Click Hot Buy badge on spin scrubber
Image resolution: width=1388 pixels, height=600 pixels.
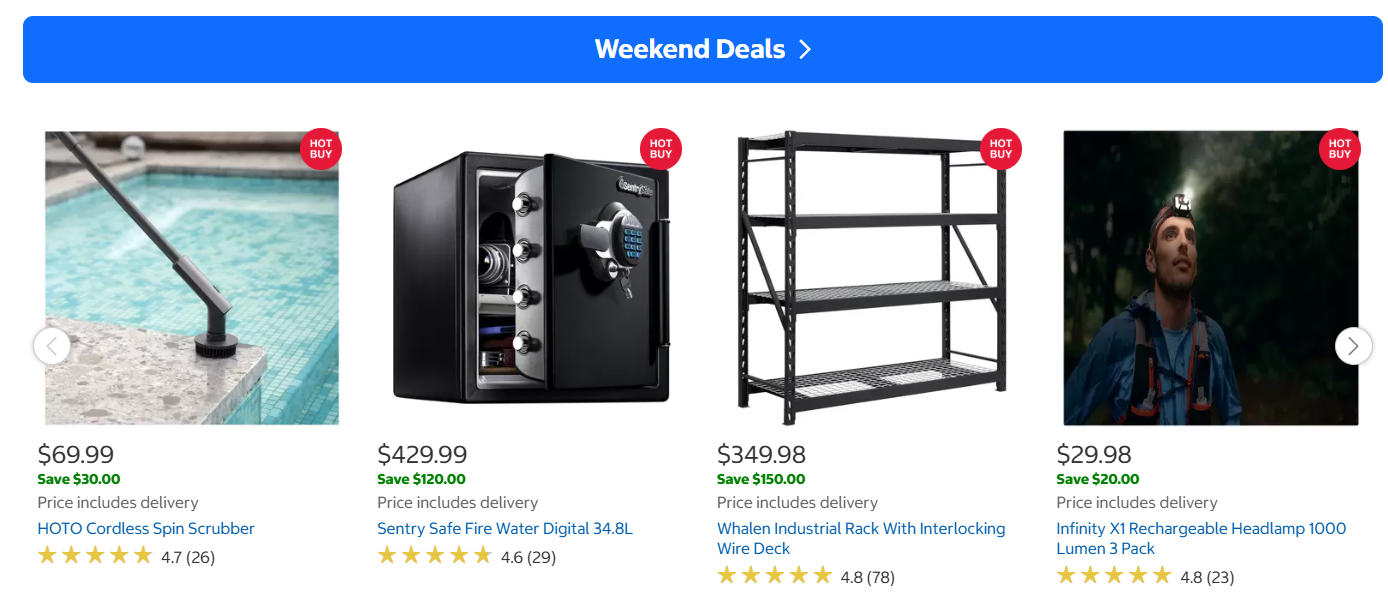tap(321, 149)
